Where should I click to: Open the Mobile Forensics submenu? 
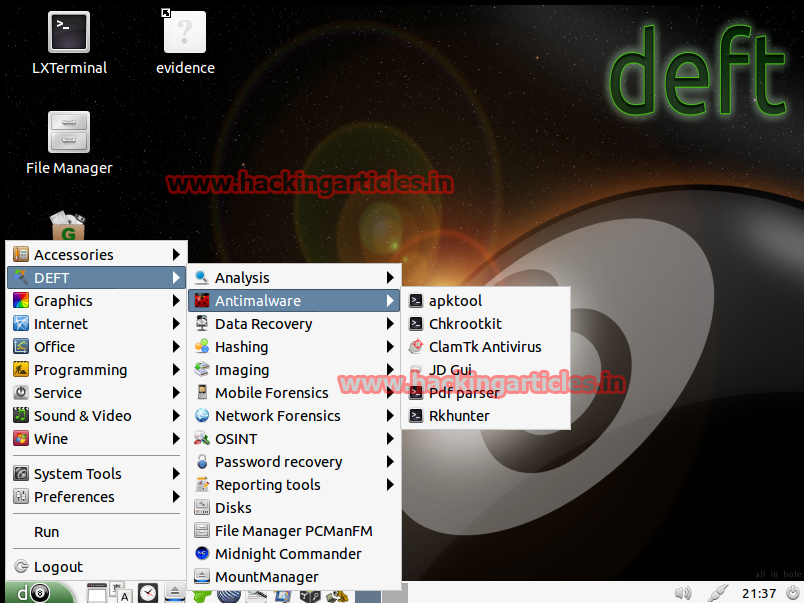(294, 393)
